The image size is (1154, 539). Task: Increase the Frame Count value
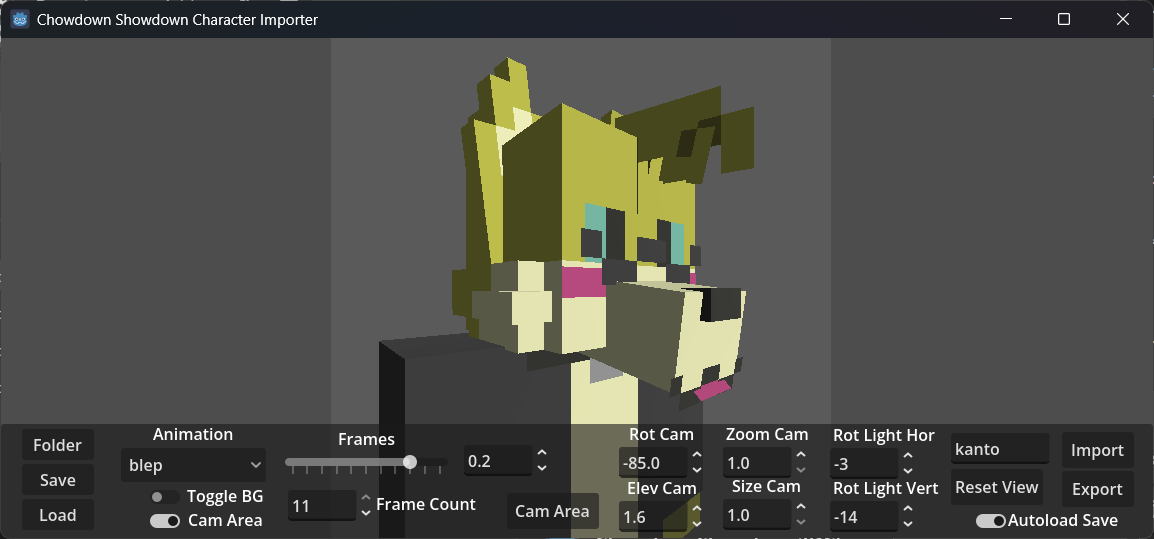[x=366, y=499]
